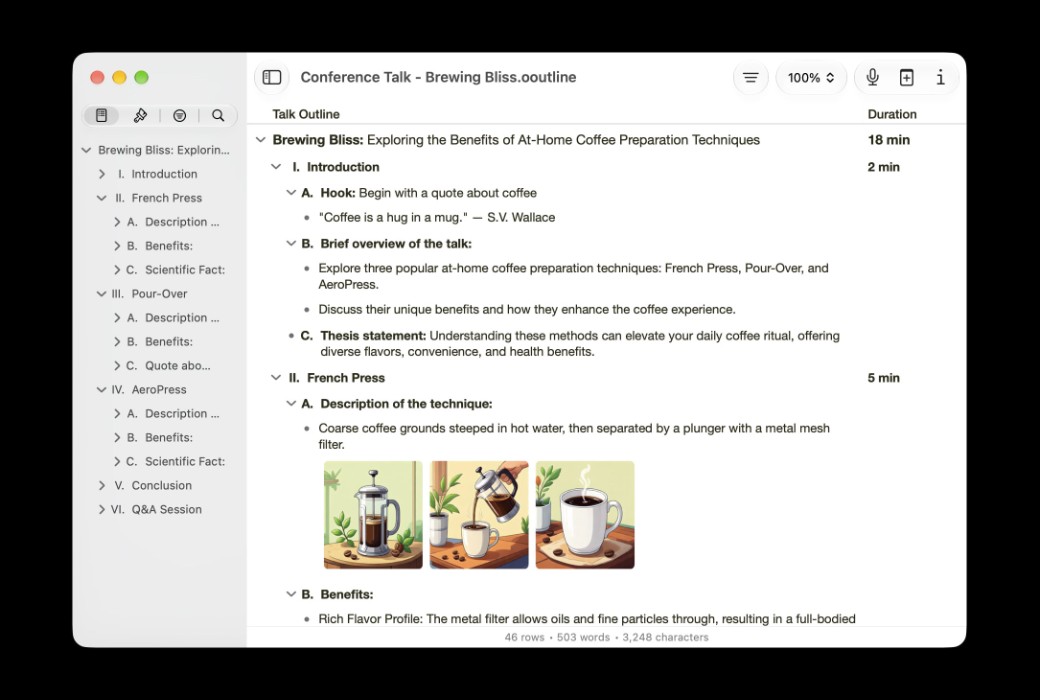
Task: Select II. French Press in sidebar
Action: pyautogui.click(x=158, y=198)
